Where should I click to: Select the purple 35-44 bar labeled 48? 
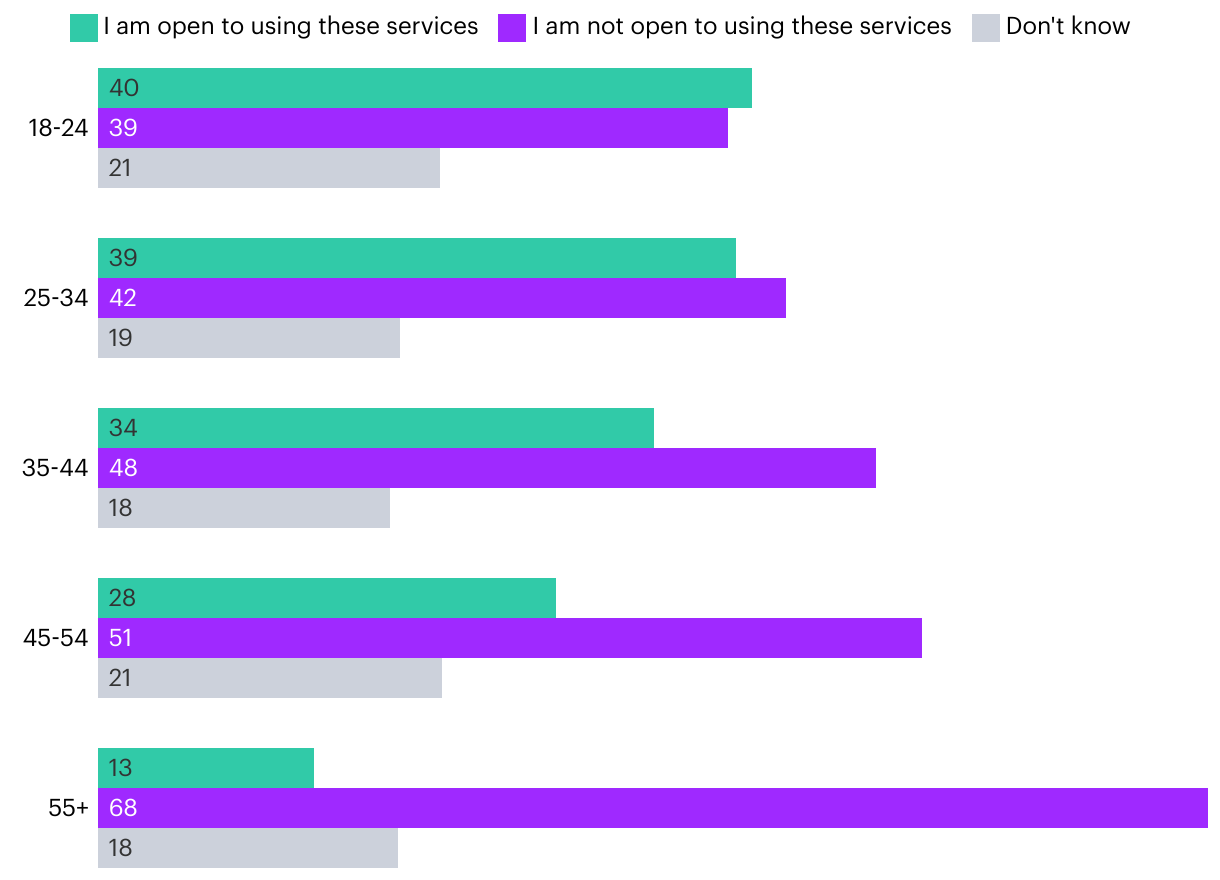point(487,468)
